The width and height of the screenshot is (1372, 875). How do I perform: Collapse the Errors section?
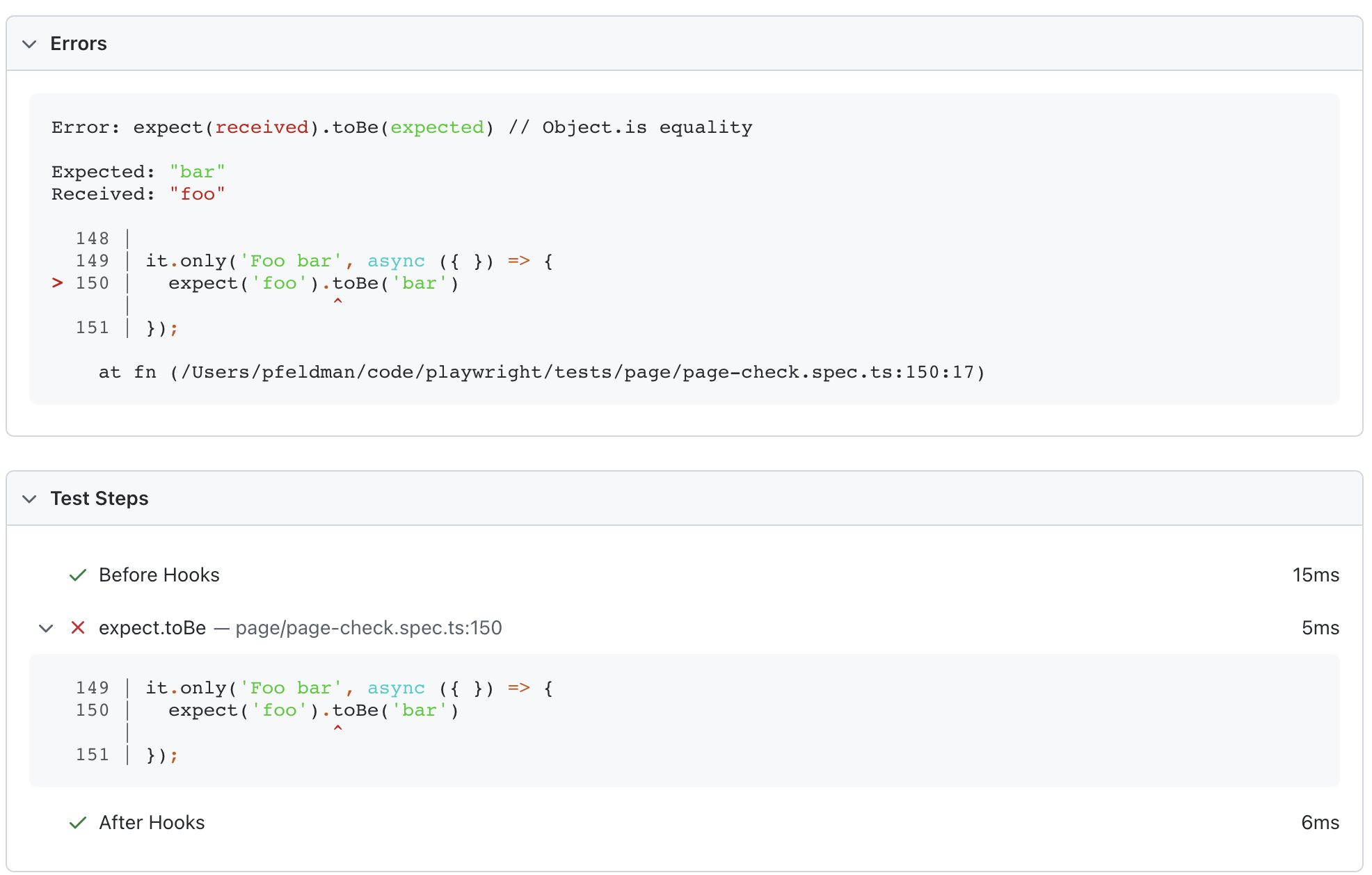click(29, 44)
